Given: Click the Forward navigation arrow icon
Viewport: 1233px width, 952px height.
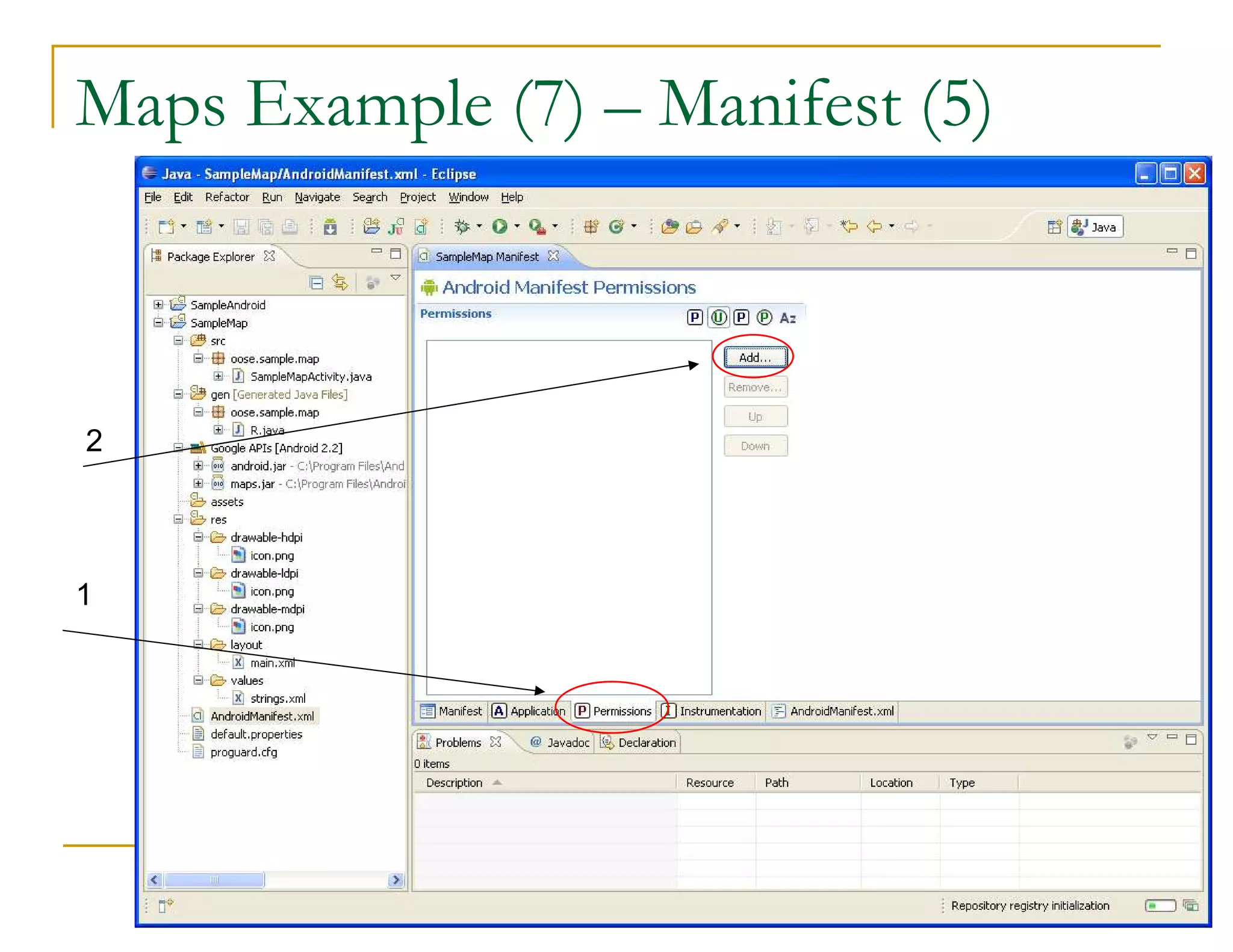Looking at the screenshot, I should pos(912,227).
